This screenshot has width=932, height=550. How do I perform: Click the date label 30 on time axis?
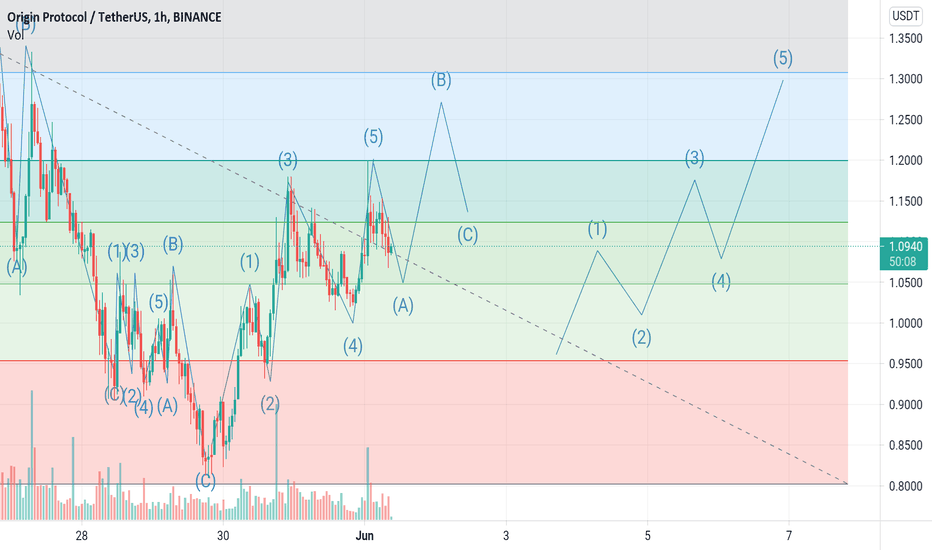(223, 536)
